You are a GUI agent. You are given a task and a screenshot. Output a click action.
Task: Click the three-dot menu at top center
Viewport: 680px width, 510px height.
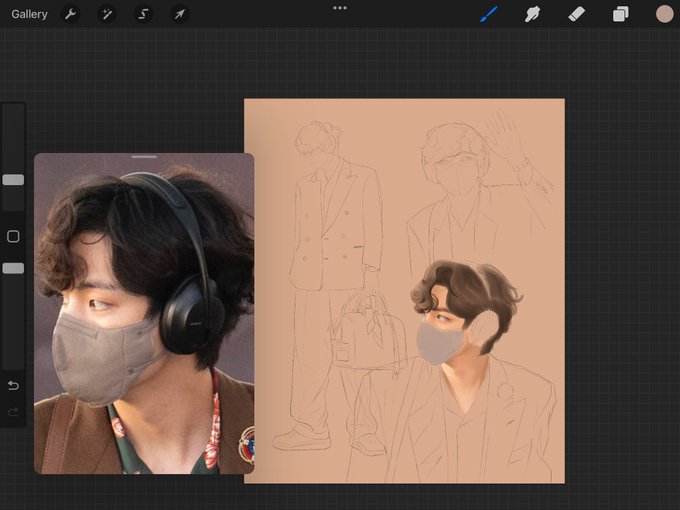coord(340,8)
